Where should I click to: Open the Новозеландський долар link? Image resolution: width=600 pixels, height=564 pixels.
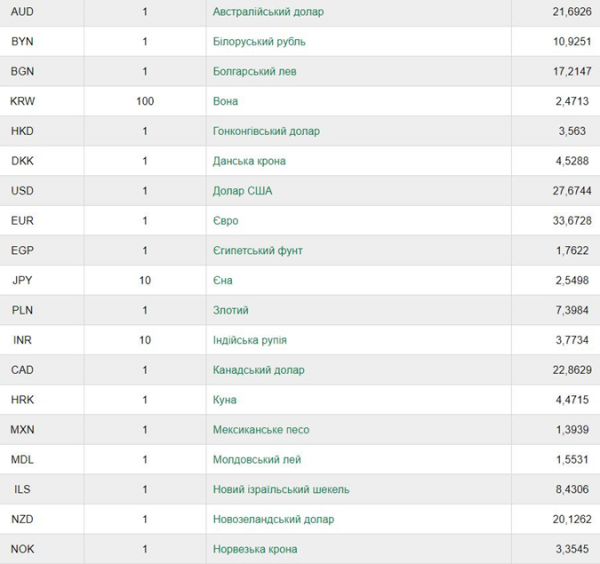coord(274,519)
